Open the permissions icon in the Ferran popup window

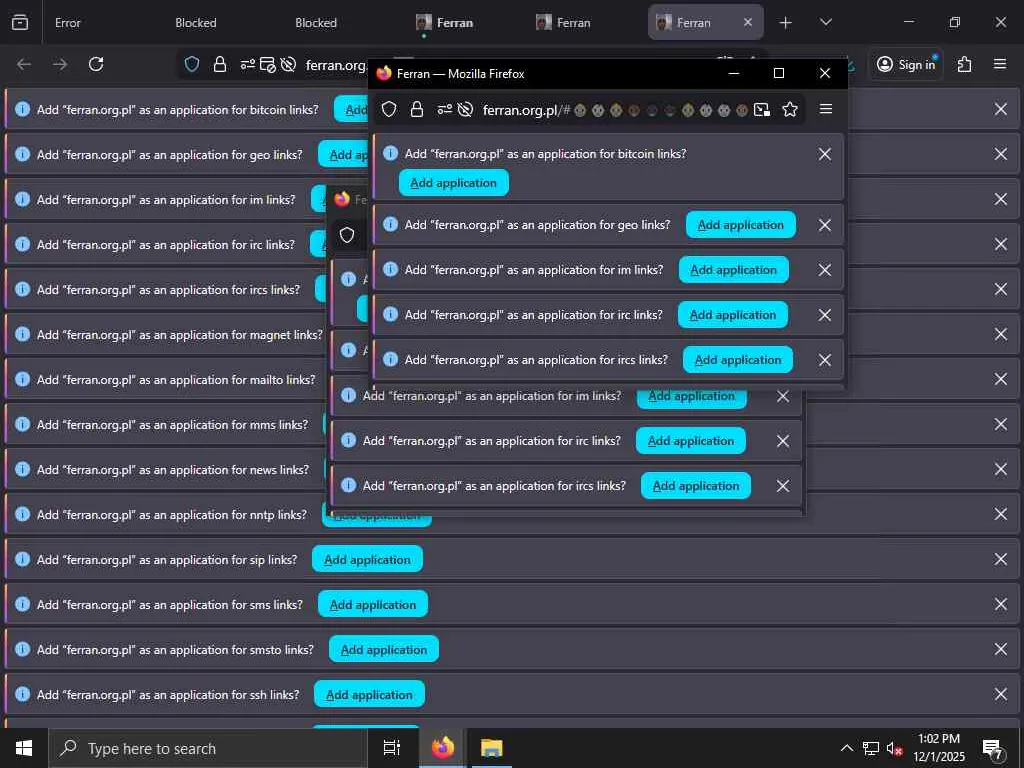pyautogui.click(x=445, y=109)
